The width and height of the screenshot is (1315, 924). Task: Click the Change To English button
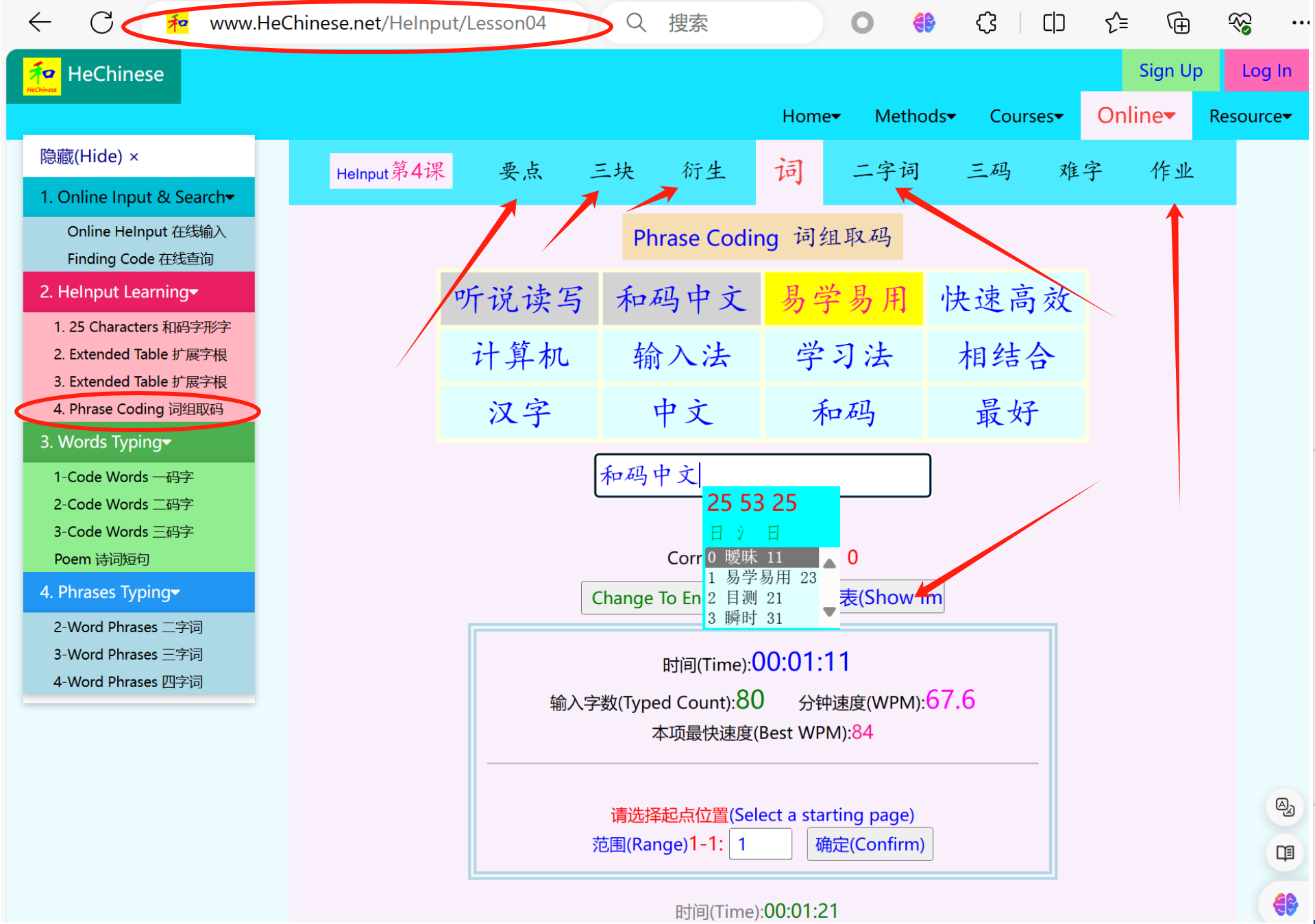(643, 598)
